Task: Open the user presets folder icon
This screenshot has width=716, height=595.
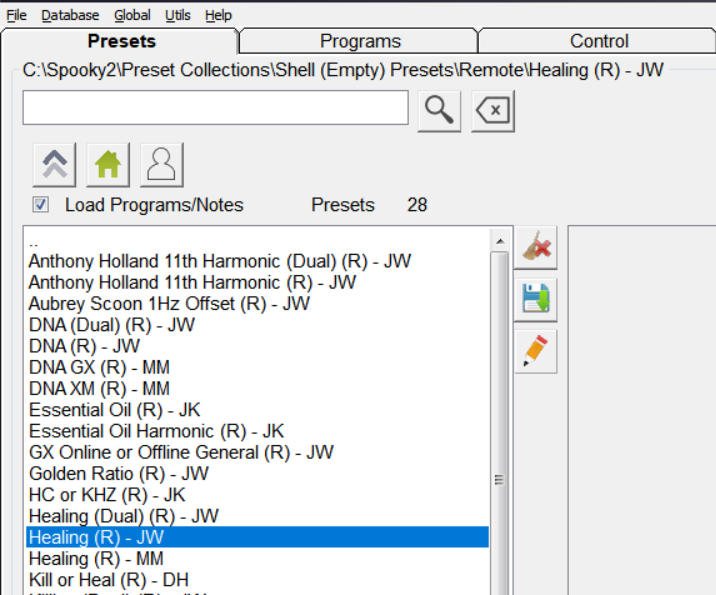Action: point(161,165)
